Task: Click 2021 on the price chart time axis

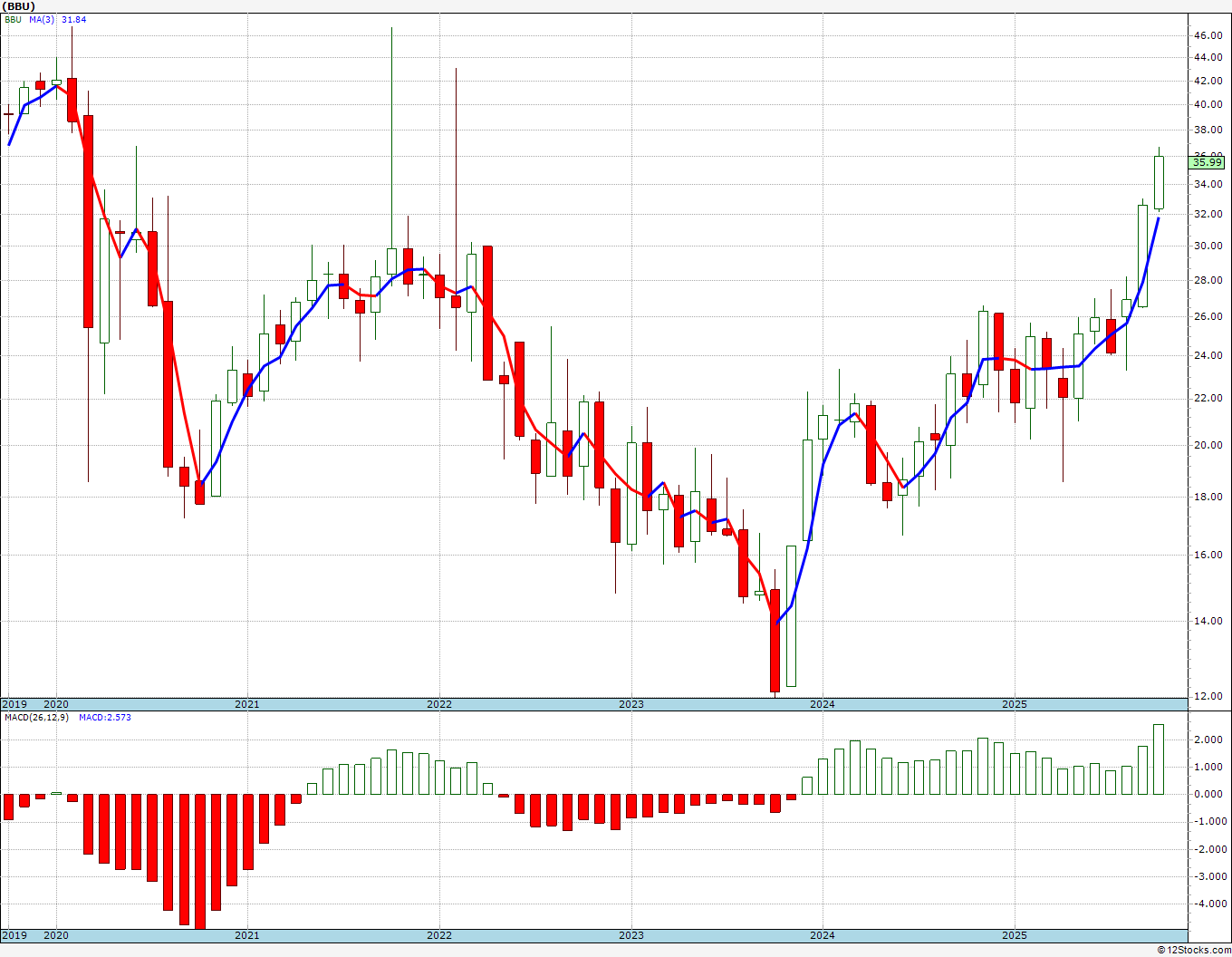Action: click(247, 704)
